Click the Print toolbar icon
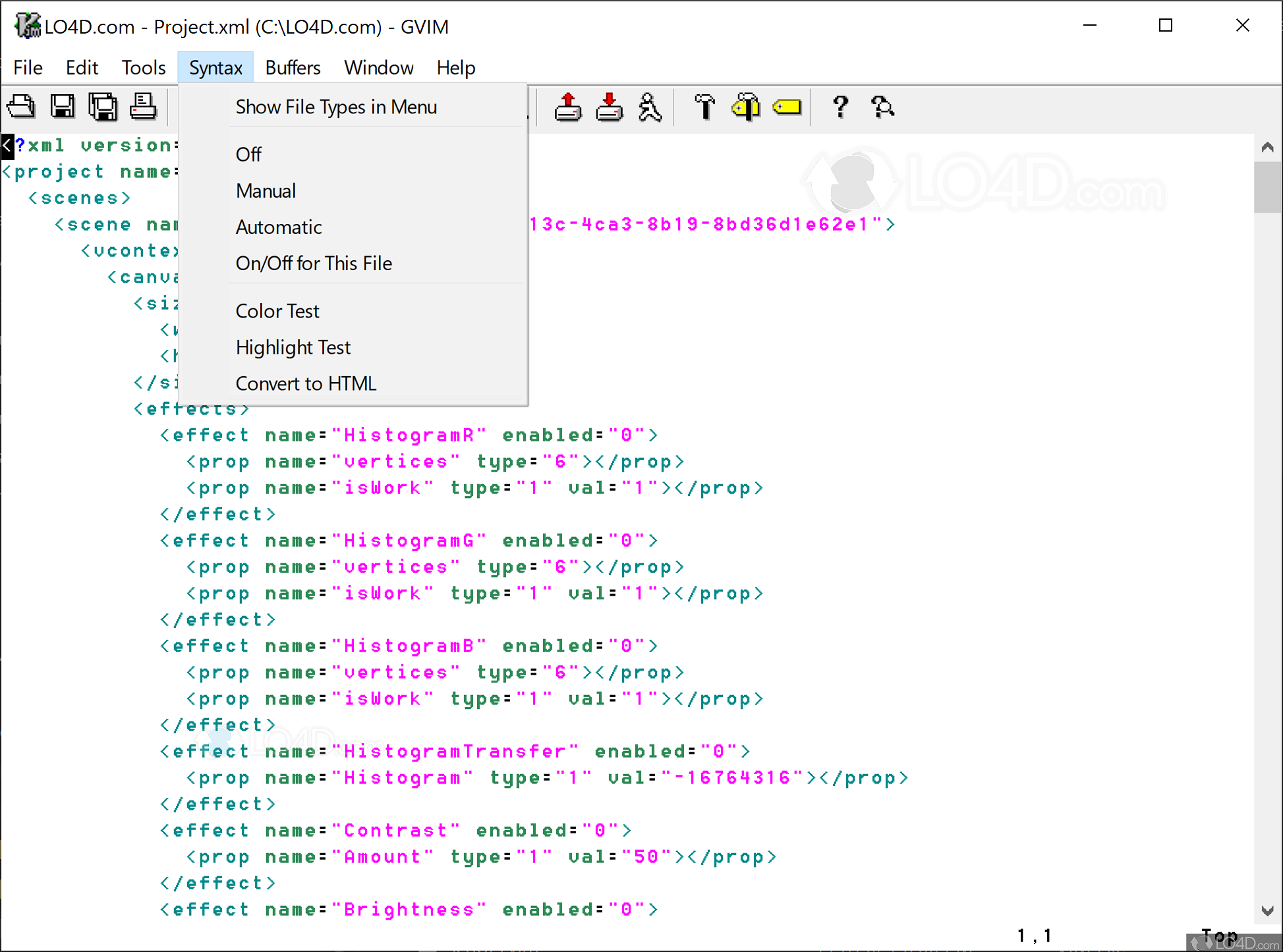 click(x=143, y=106)
